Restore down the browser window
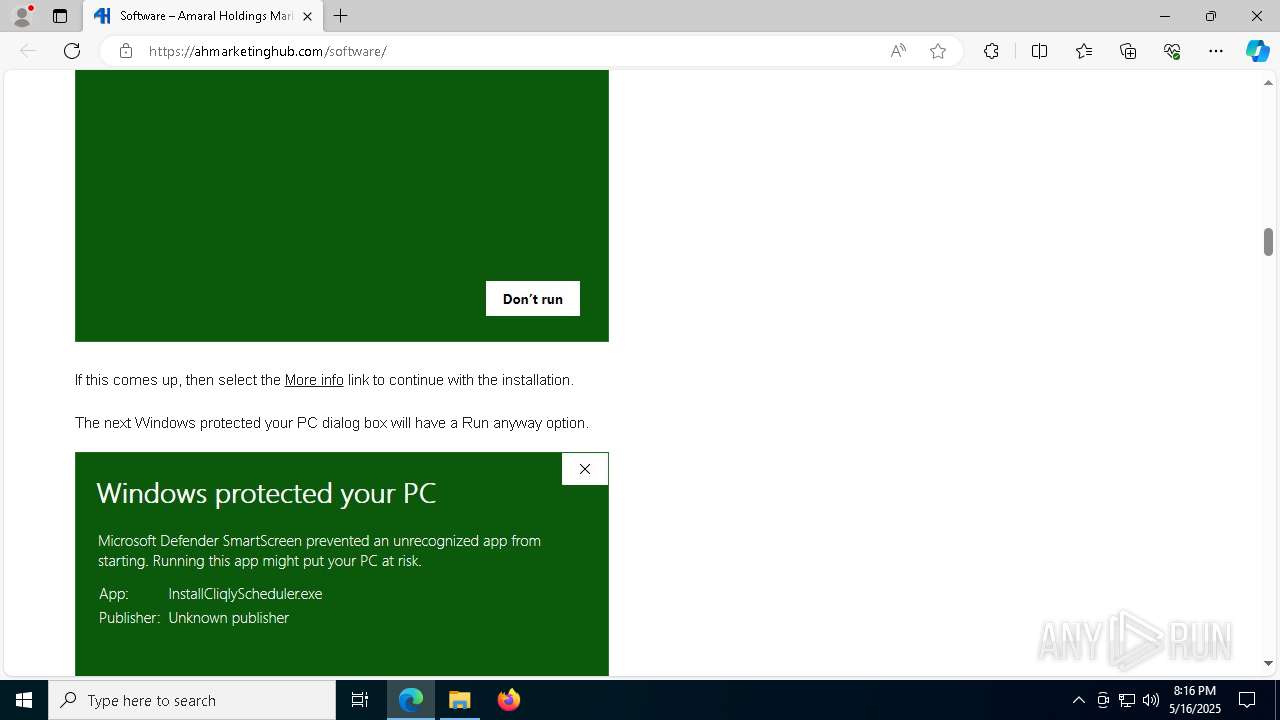The width and height of the screenshot is (1280, 720). (x=1211, y=16)
